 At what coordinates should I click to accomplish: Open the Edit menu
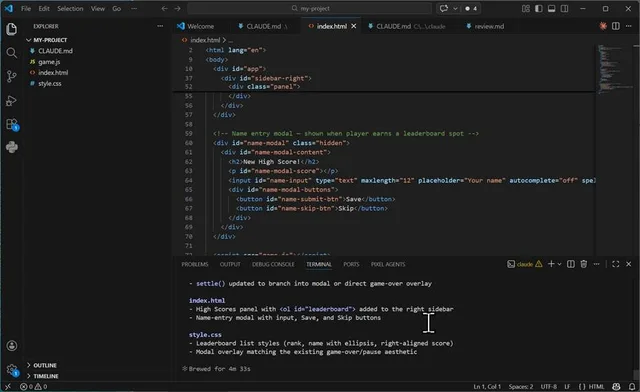click(x=44, y=8)
